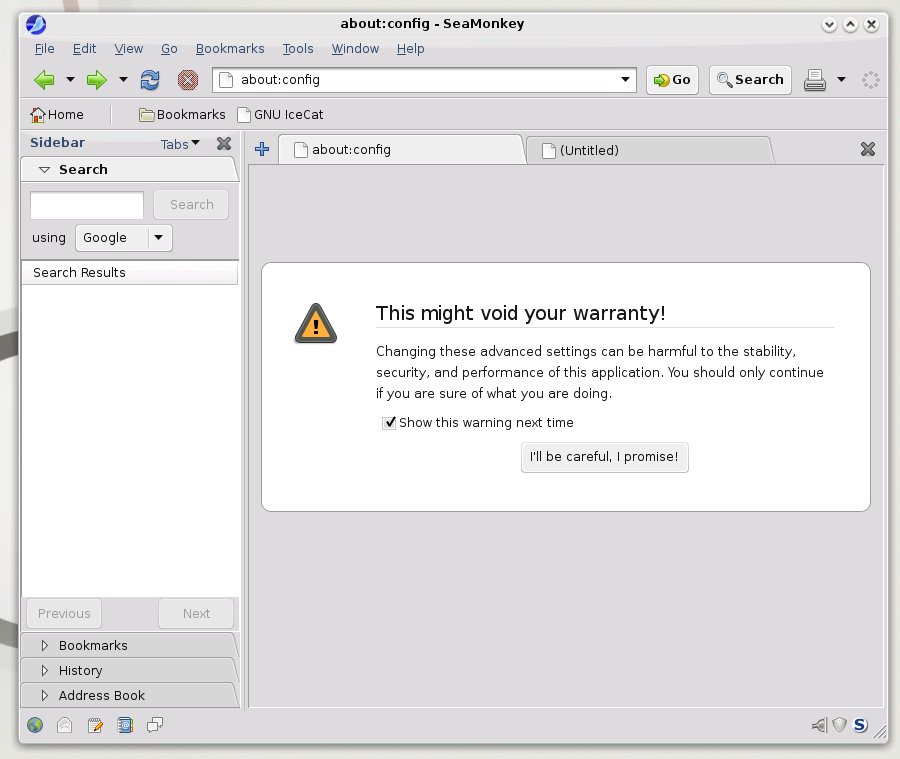Go back with the green left arrow

click(x=44, y=80)
